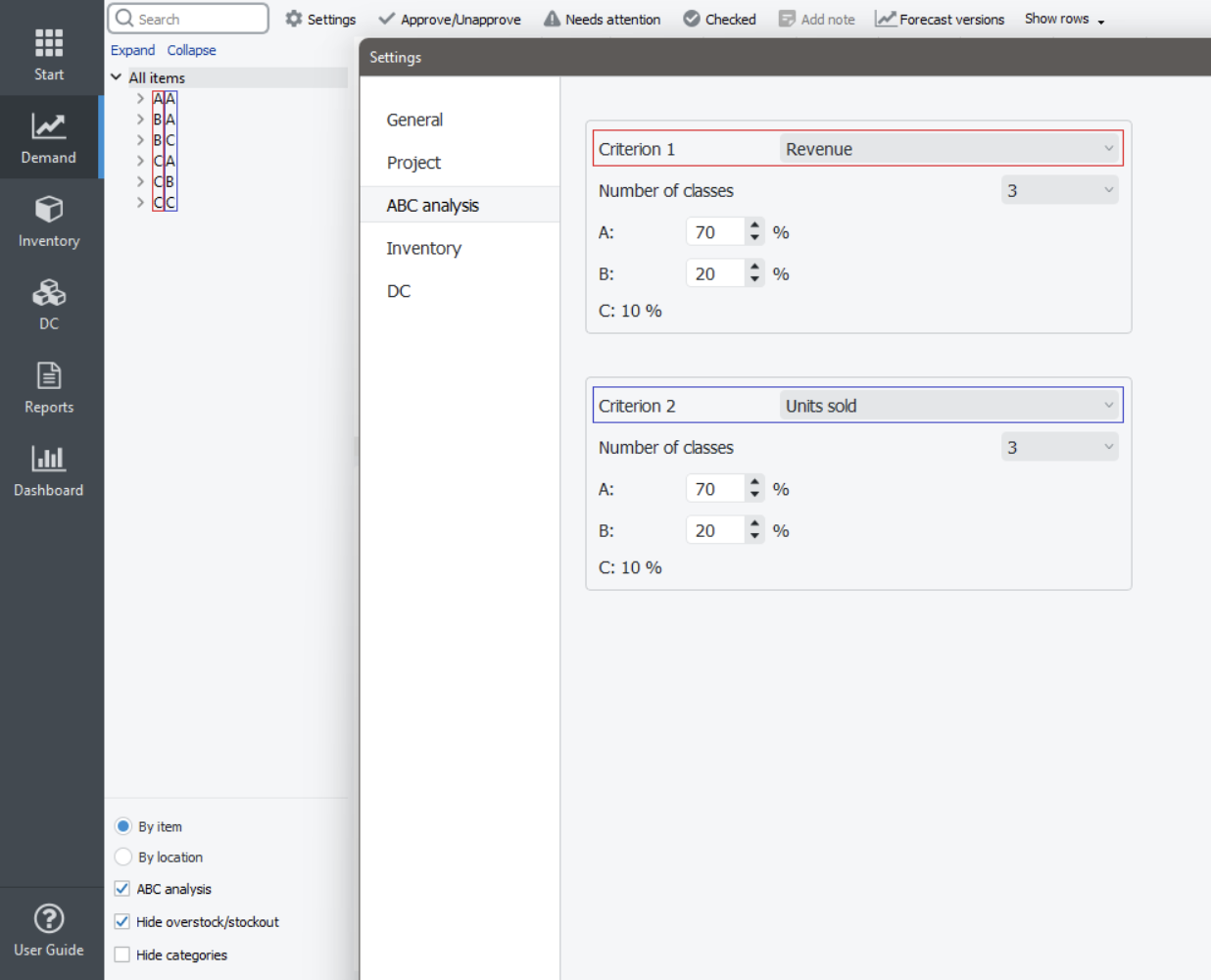
Task: Expand the Show rows dropdown
Action: coord(1064,19)
